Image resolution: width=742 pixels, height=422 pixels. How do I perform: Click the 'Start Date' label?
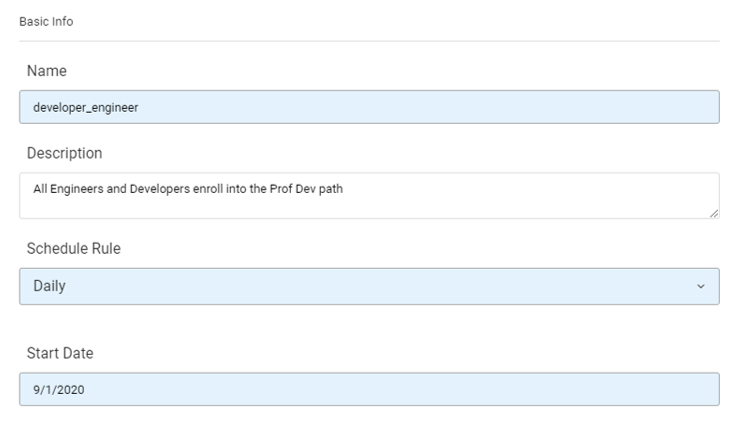point(59,352)
